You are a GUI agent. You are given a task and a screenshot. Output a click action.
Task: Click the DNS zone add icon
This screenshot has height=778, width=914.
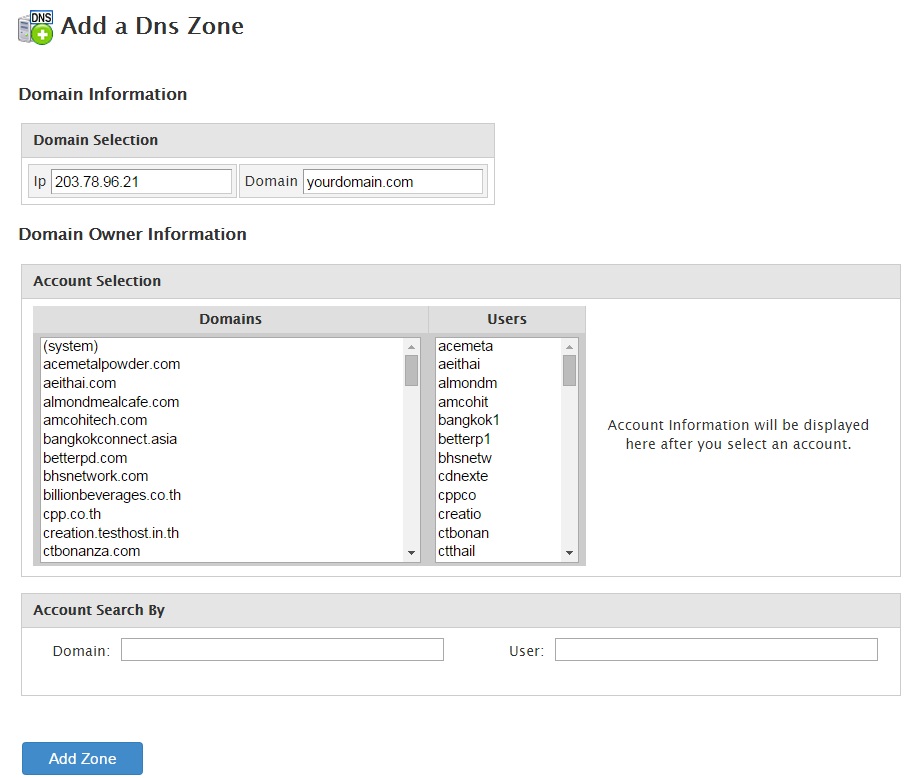(x=35, y=27)
